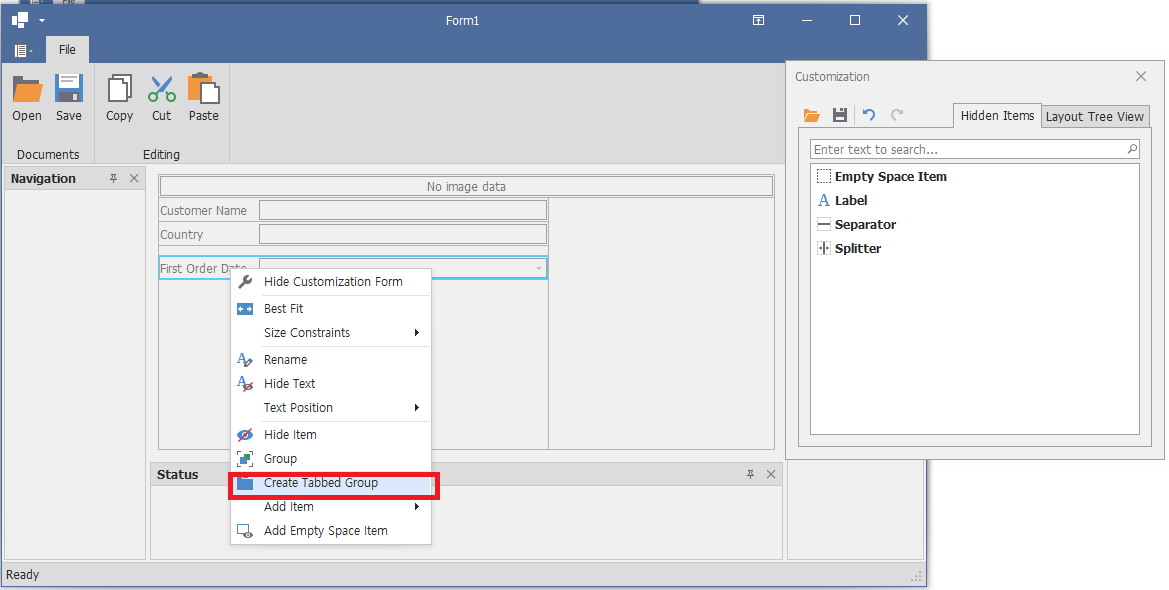This screenshot has width=1169, height=590.
Task: Click the Paste clipboard icon
Action: tap(204, 88)
